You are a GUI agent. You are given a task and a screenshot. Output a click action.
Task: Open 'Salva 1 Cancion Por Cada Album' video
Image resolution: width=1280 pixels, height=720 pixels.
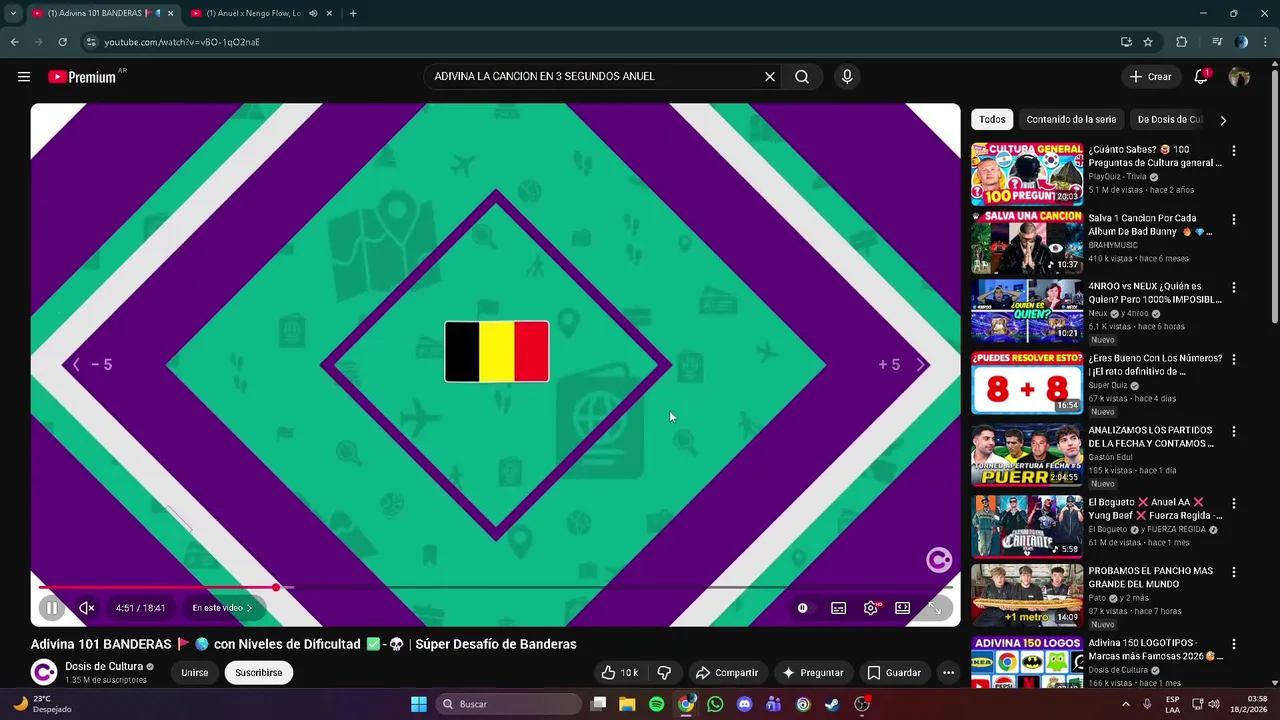click(1027, 243)
